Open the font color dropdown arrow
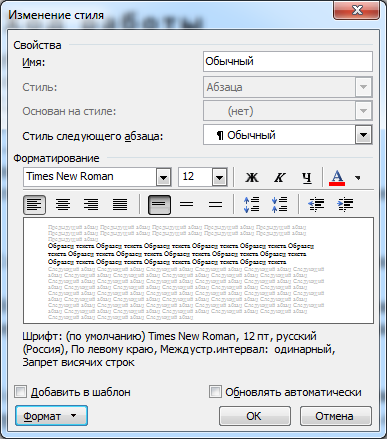This screenshot has height=439, width=387. (358, 178)
